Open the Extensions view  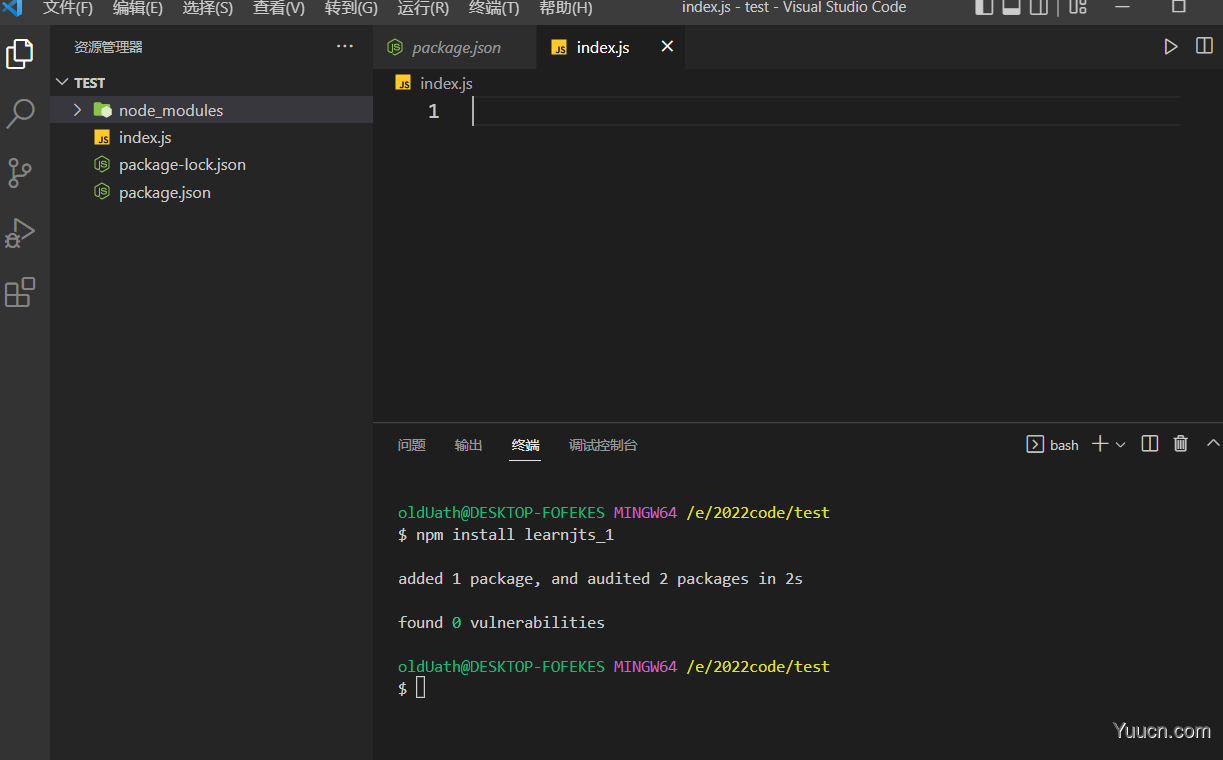[20, 293]
